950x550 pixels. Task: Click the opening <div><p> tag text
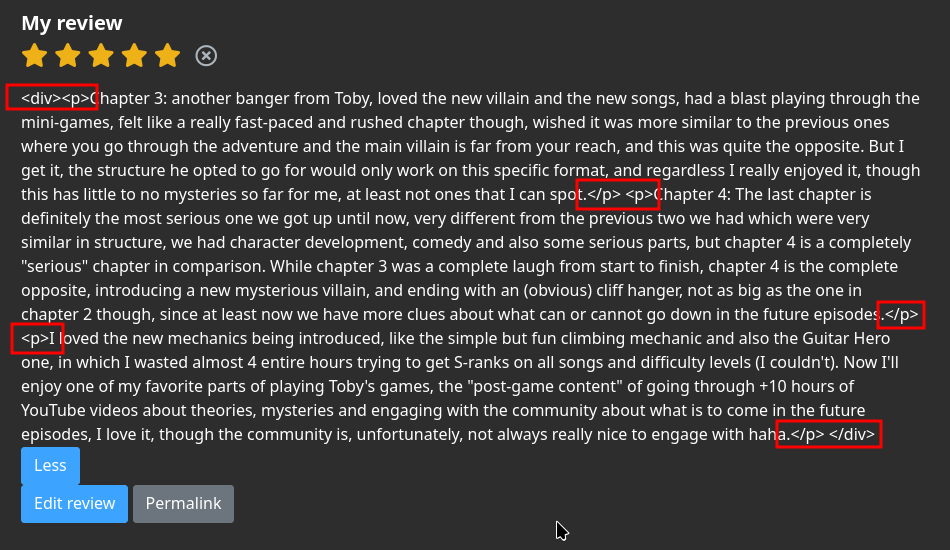click(55, 98)
